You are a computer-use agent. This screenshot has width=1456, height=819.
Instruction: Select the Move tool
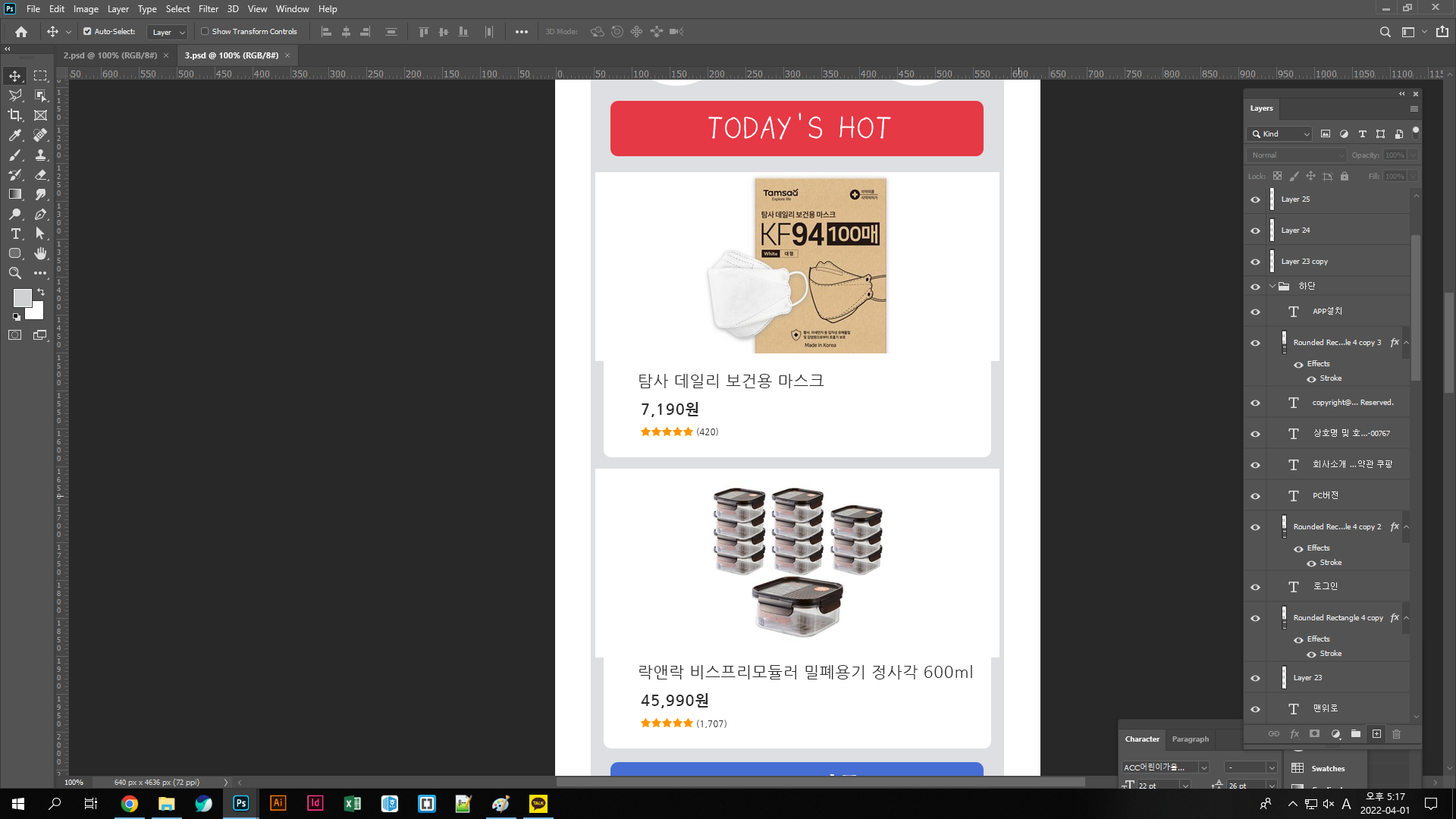coord(15,76)
